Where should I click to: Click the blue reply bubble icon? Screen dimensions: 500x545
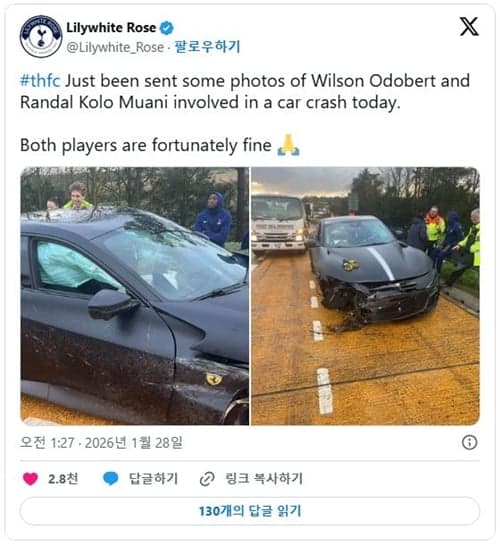(x=111, y=479)
